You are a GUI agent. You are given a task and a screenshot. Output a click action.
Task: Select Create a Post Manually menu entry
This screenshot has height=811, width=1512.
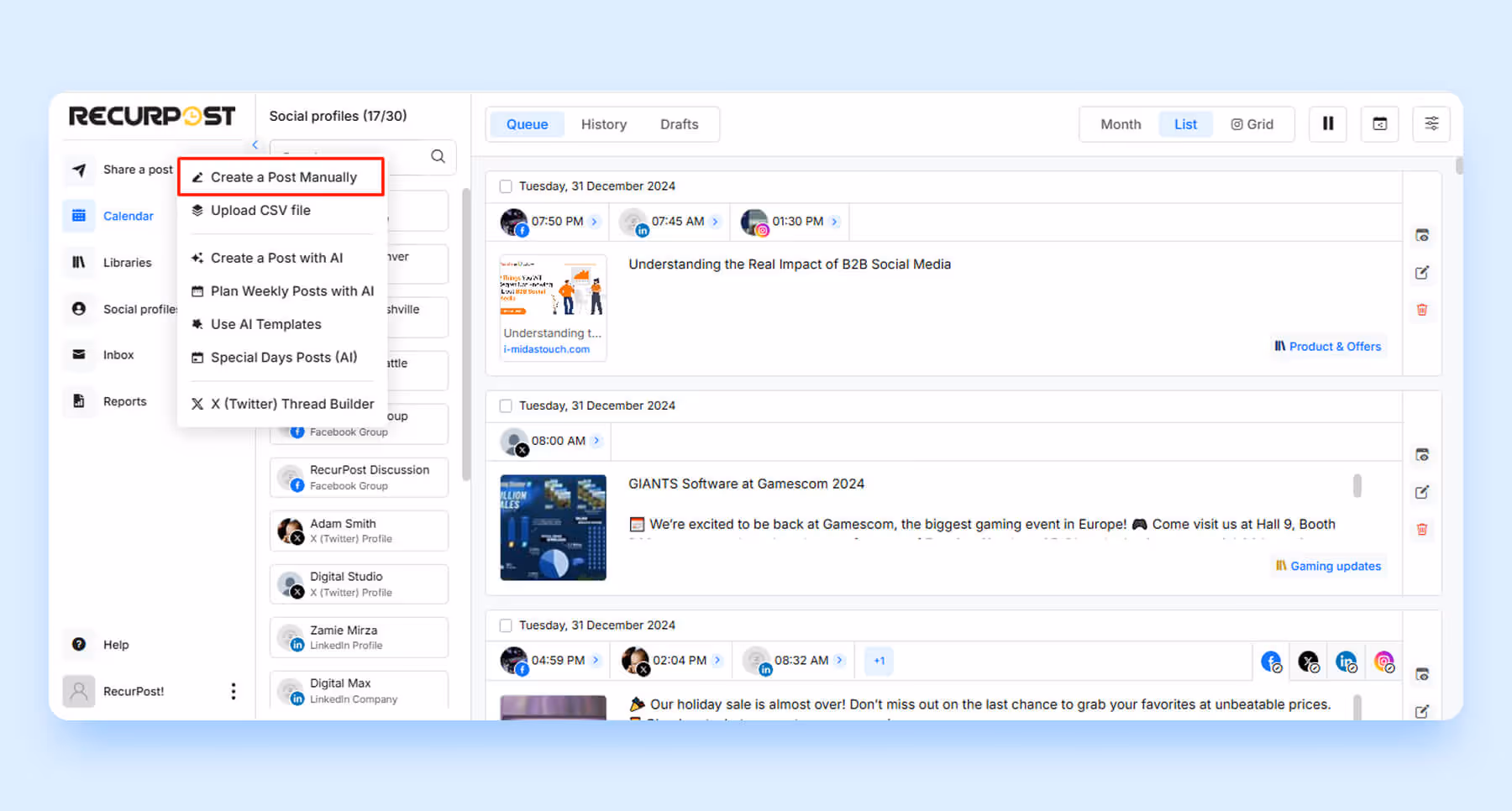(284, 176)
